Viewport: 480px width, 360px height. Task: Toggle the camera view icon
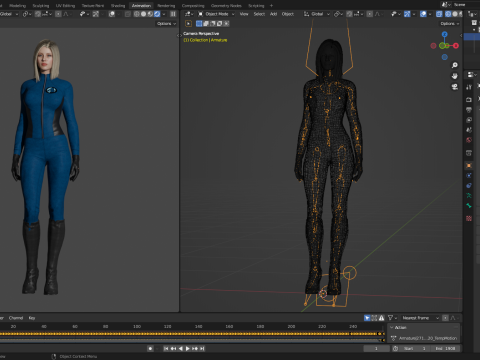[x=455, y=87]
